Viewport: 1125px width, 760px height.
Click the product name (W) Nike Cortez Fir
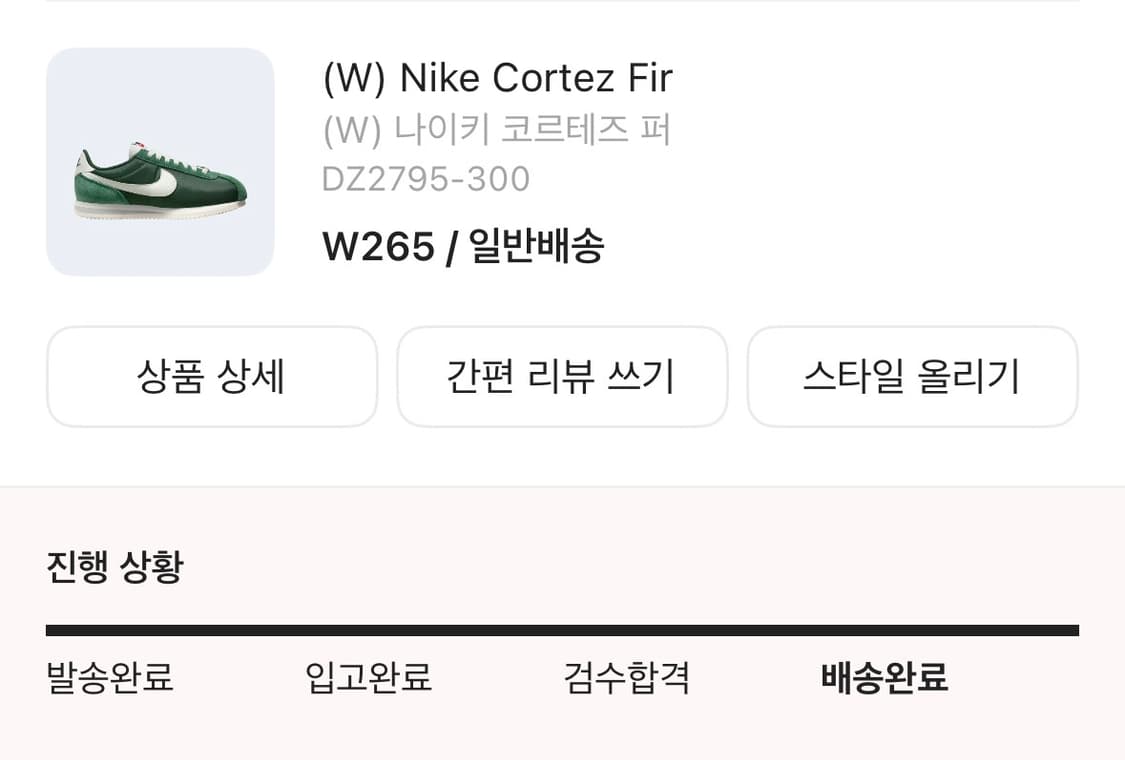point(497,78)
